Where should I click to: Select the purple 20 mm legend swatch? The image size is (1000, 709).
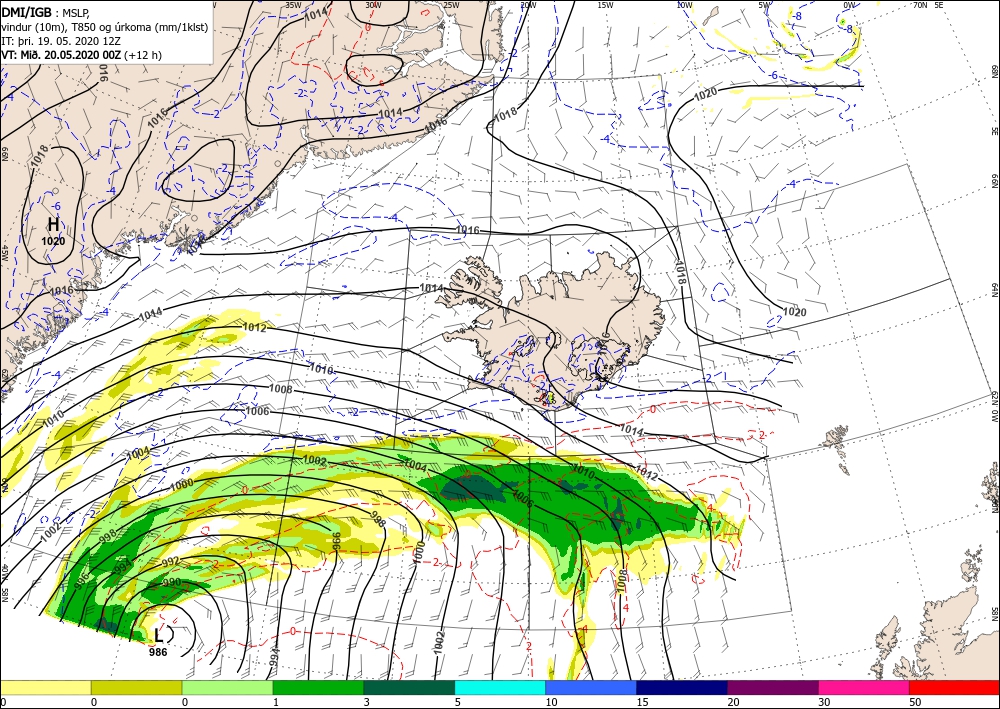[772, 687]
